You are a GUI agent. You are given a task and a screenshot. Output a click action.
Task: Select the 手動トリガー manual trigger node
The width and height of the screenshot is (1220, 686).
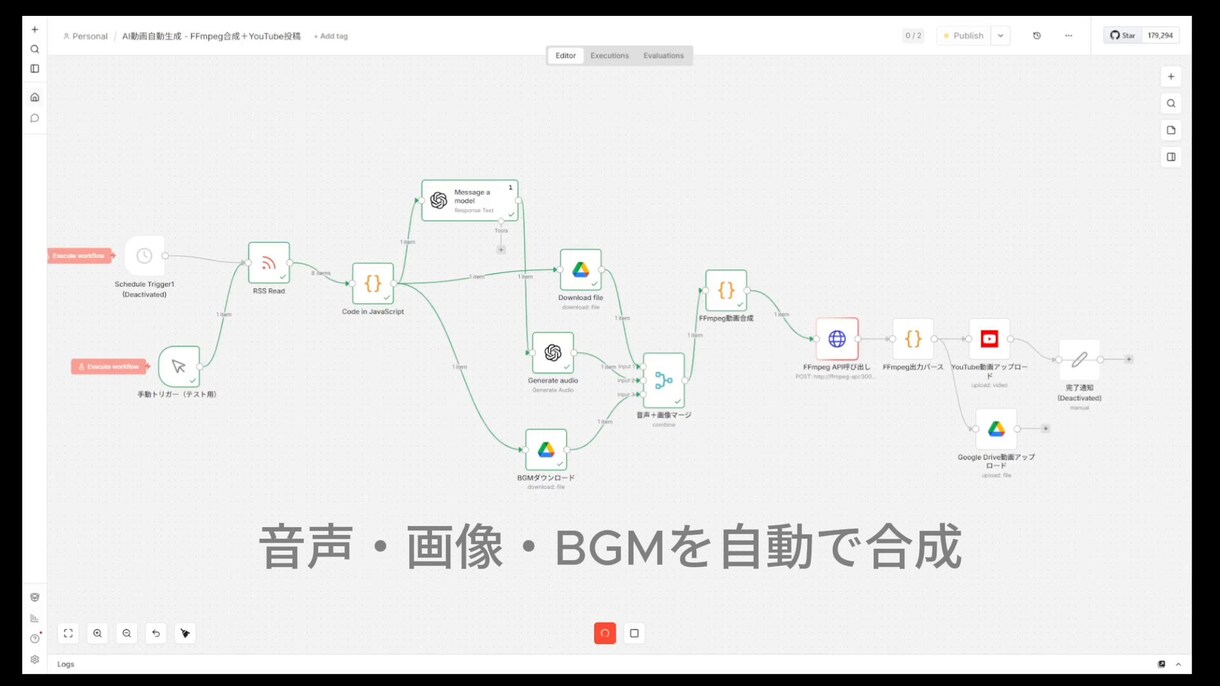pyautogui.click(x=179, y=367)
